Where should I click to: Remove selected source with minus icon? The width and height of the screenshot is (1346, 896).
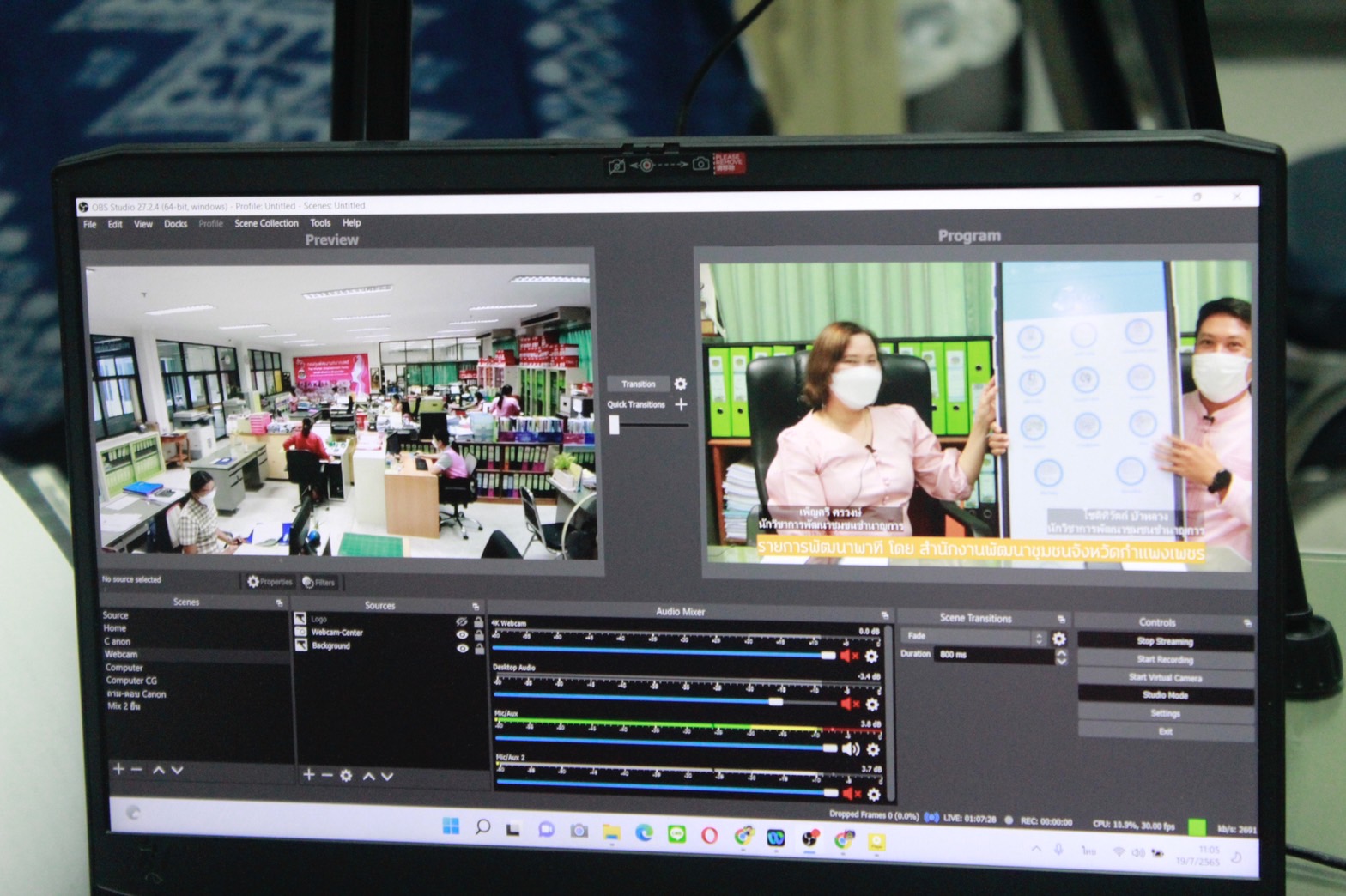click(327, 775)
